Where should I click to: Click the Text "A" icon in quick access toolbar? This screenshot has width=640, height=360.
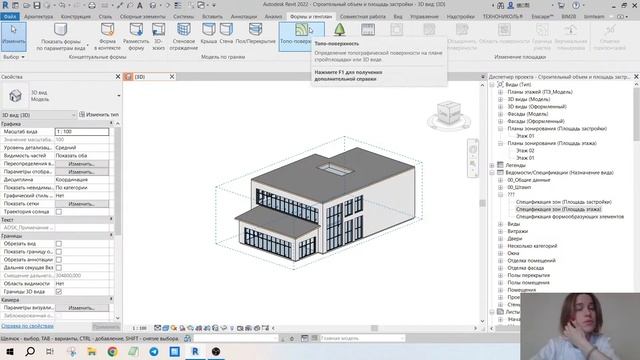(x=140, y=5)
